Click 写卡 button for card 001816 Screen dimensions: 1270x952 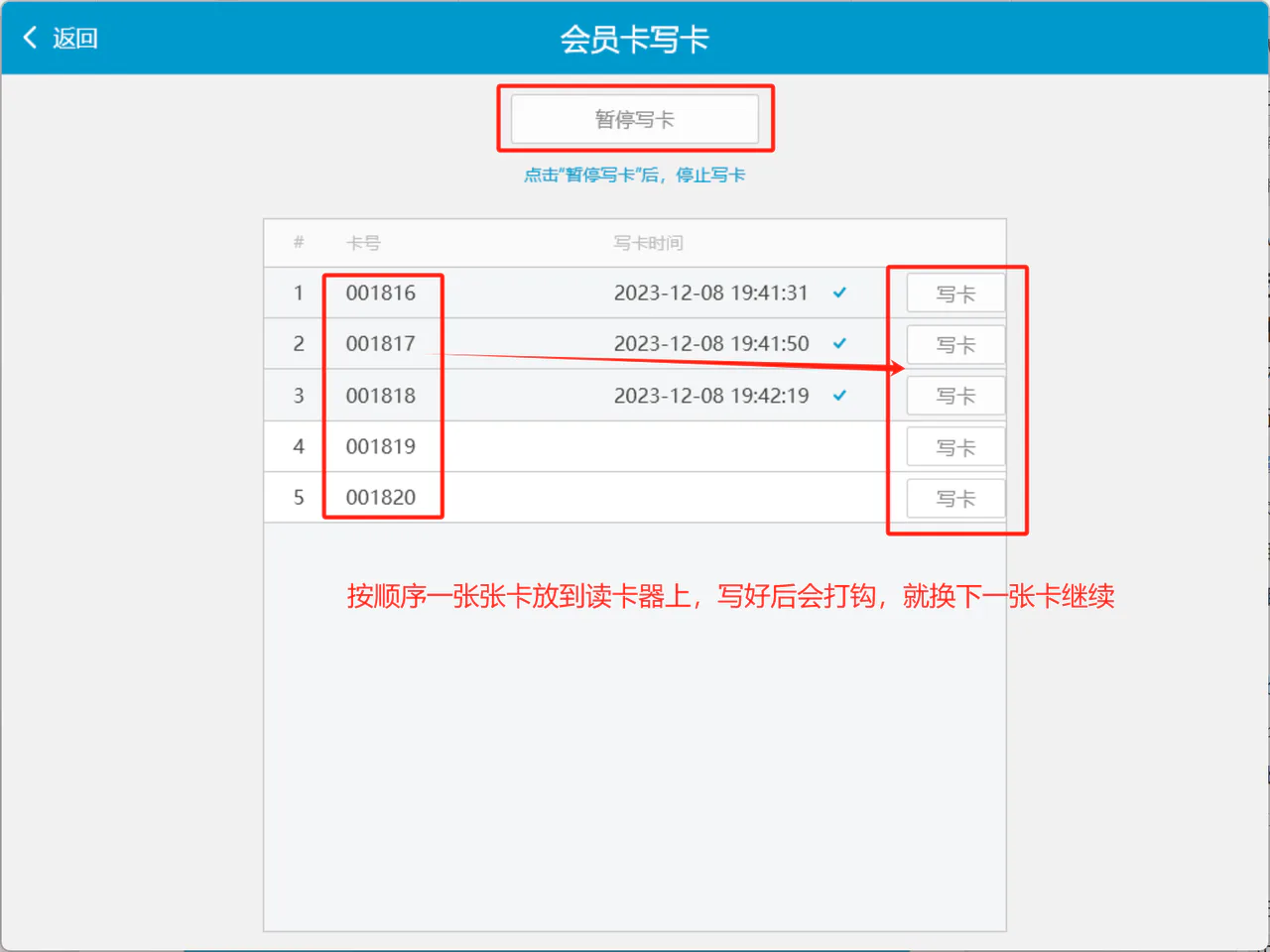pyautogui.click(x=955, y=294)
